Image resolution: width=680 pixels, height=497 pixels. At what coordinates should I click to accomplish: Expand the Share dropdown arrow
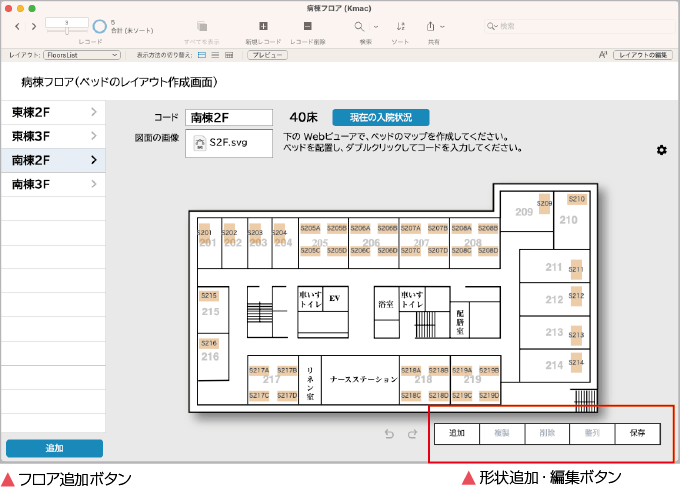(442, 27)
